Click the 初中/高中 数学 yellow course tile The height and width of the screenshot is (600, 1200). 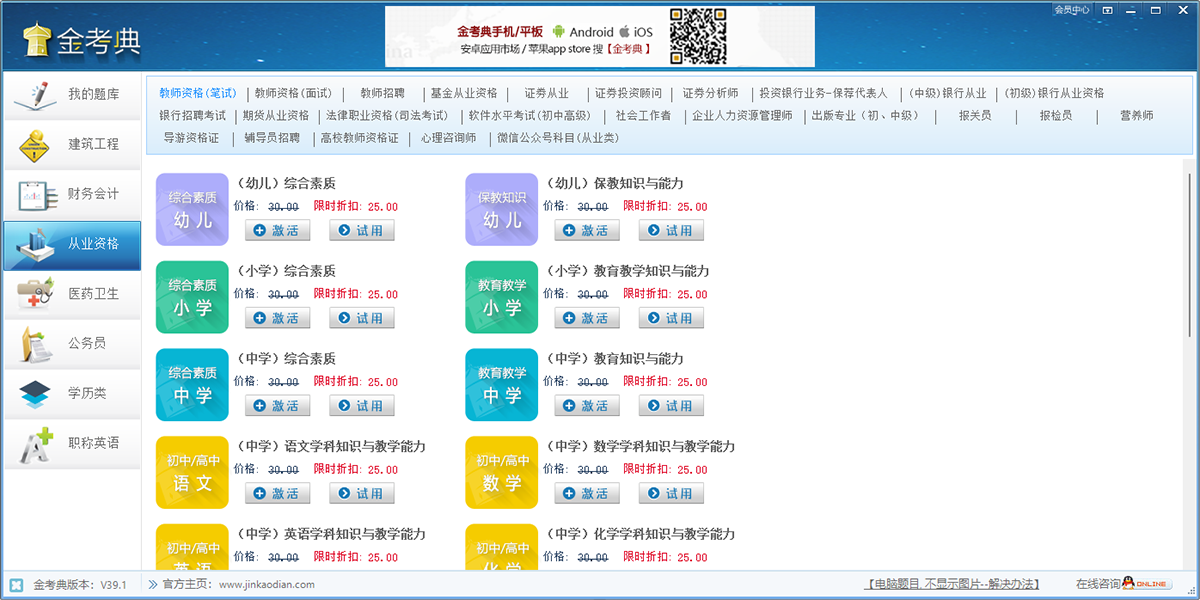click(x=501, y=472)
